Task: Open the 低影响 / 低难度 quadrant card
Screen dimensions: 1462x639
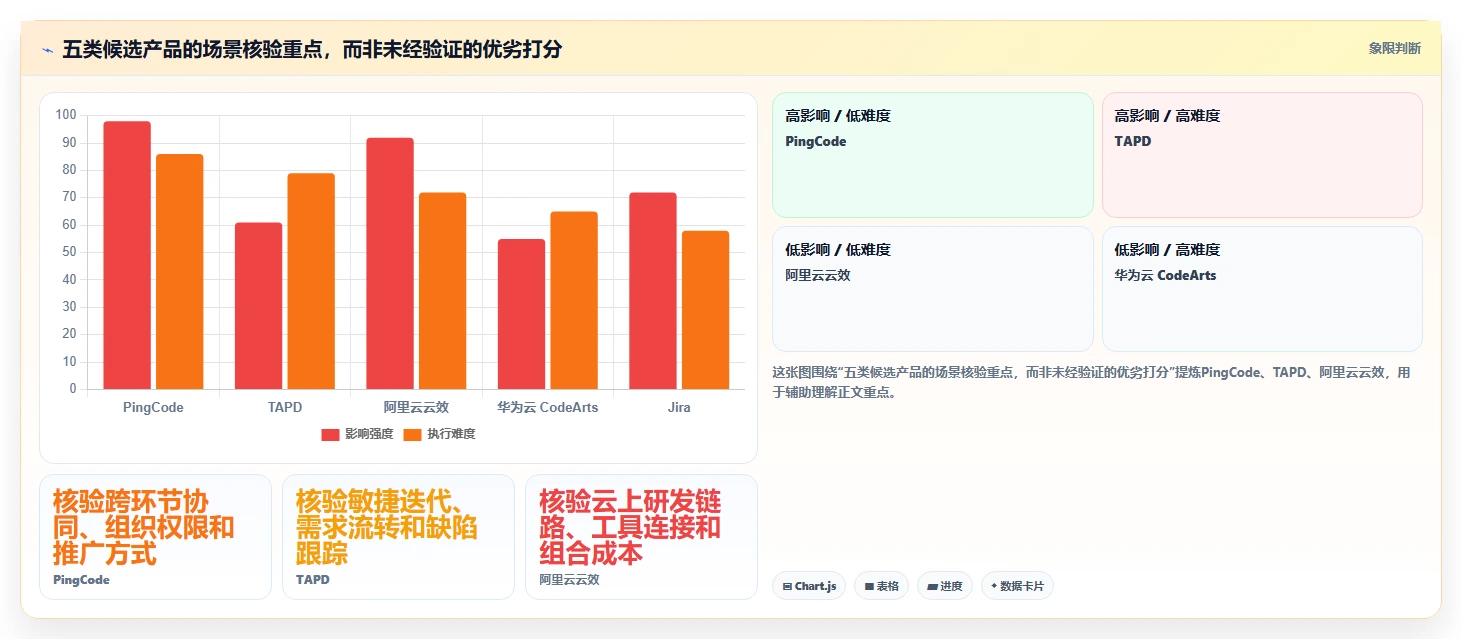Action: click(933, 289)
